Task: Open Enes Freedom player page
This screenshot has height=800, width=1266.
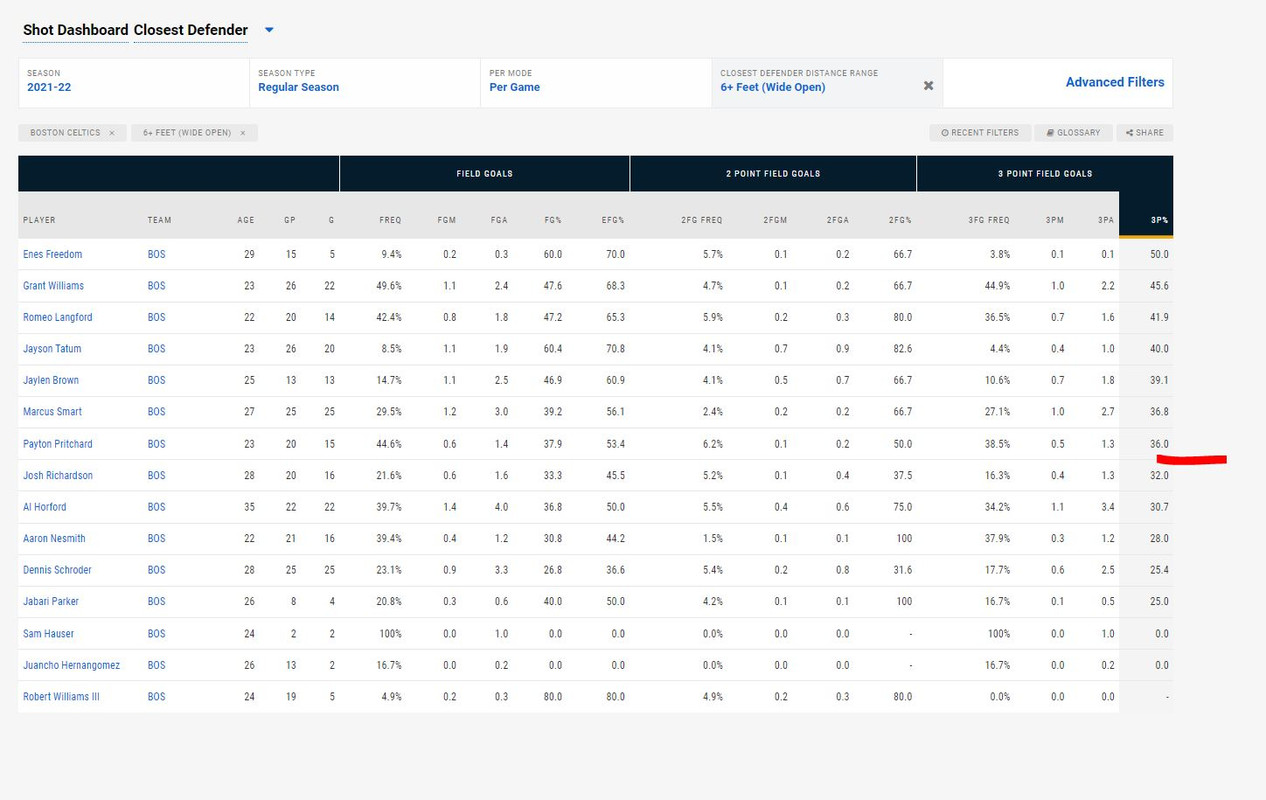Action: tap(53, 254)
